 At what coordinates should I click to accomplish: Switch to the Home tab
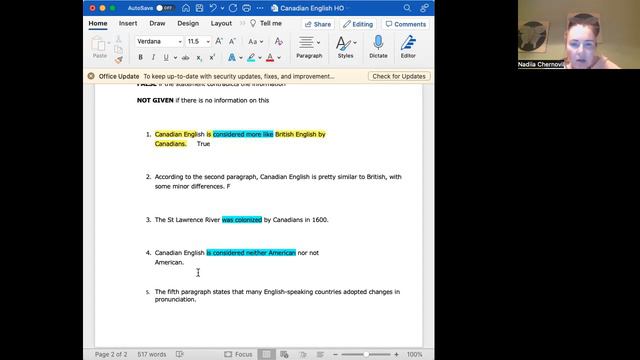98,24
